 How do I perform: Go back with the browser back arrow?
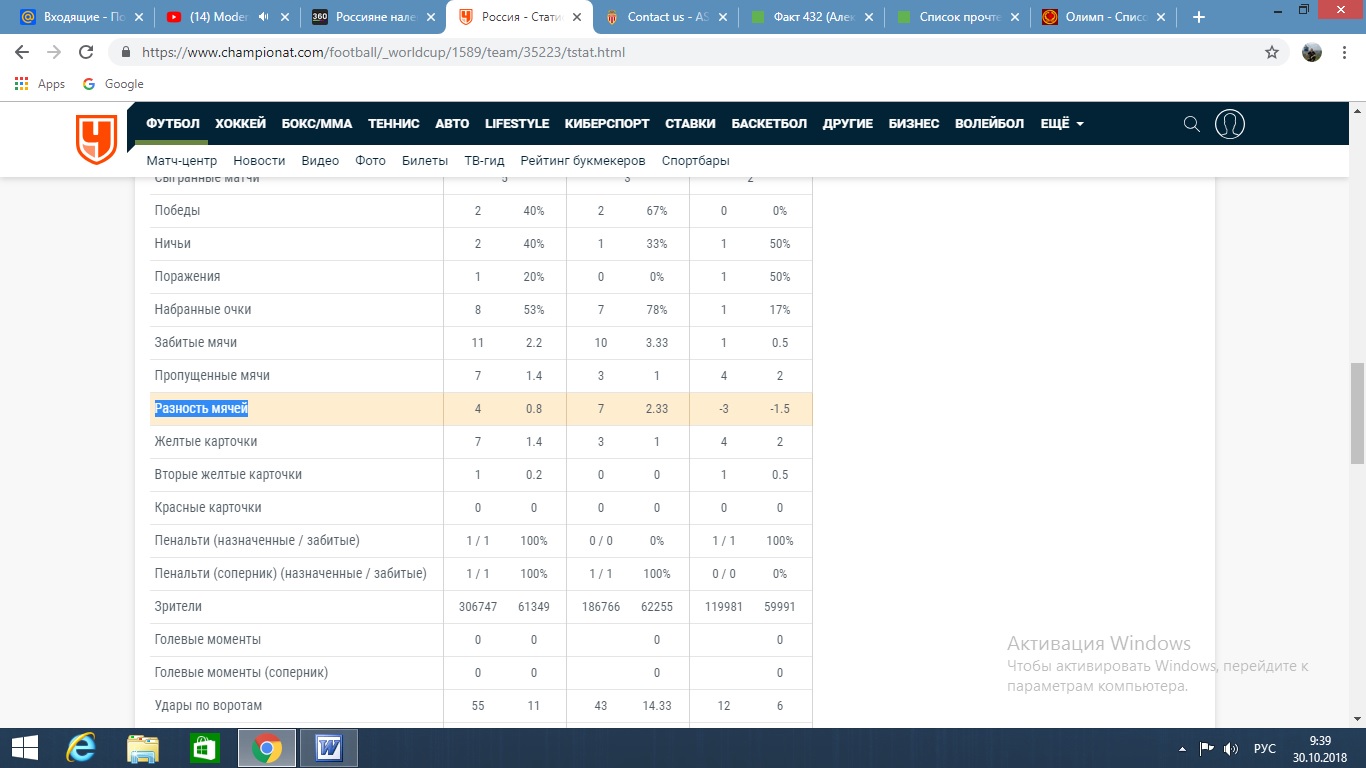tap(22, 52)
